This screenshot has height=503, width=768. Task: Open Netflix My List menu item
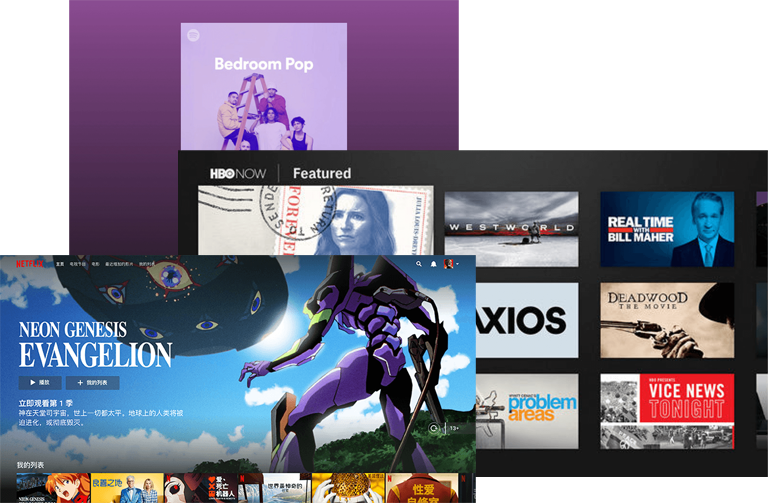coord(147,264)
